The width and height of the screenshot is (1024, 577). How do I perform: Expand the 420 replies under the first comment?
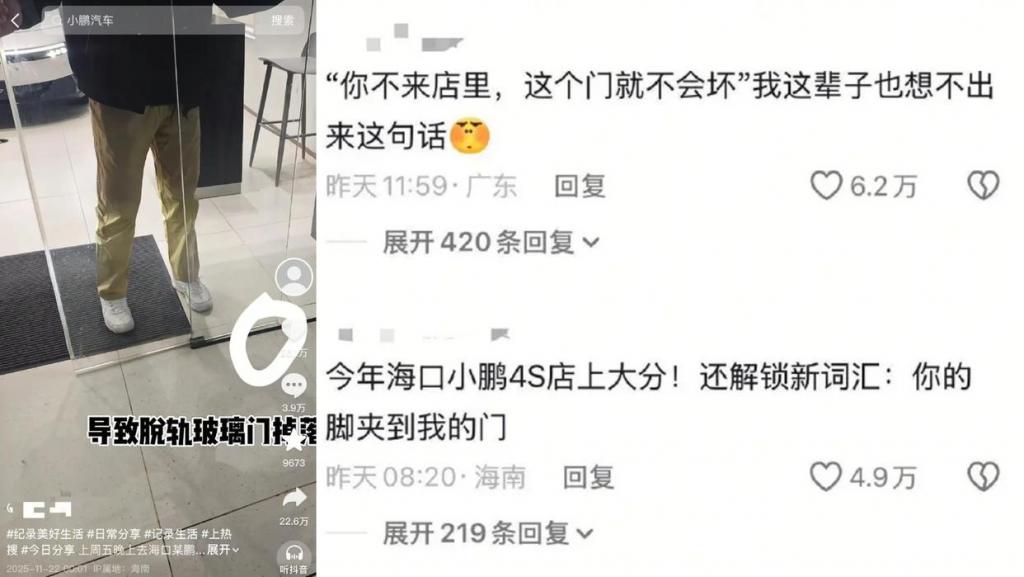490,242
